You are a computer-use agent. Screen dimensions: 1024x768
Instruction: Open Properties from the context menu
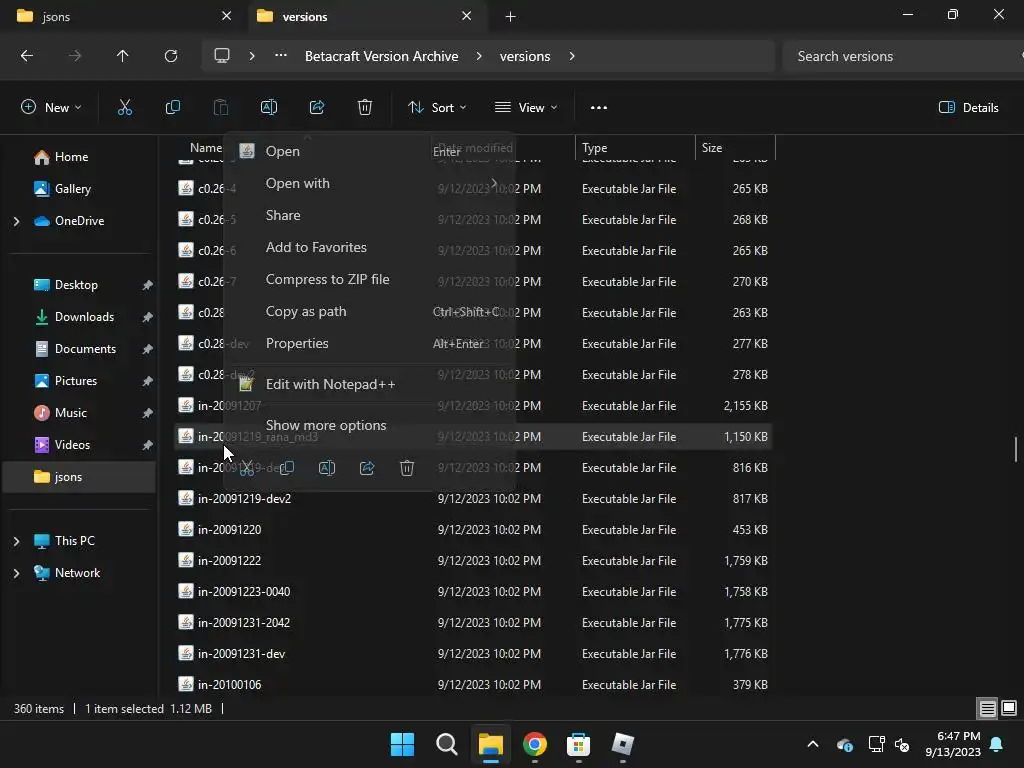pos(369,344)
